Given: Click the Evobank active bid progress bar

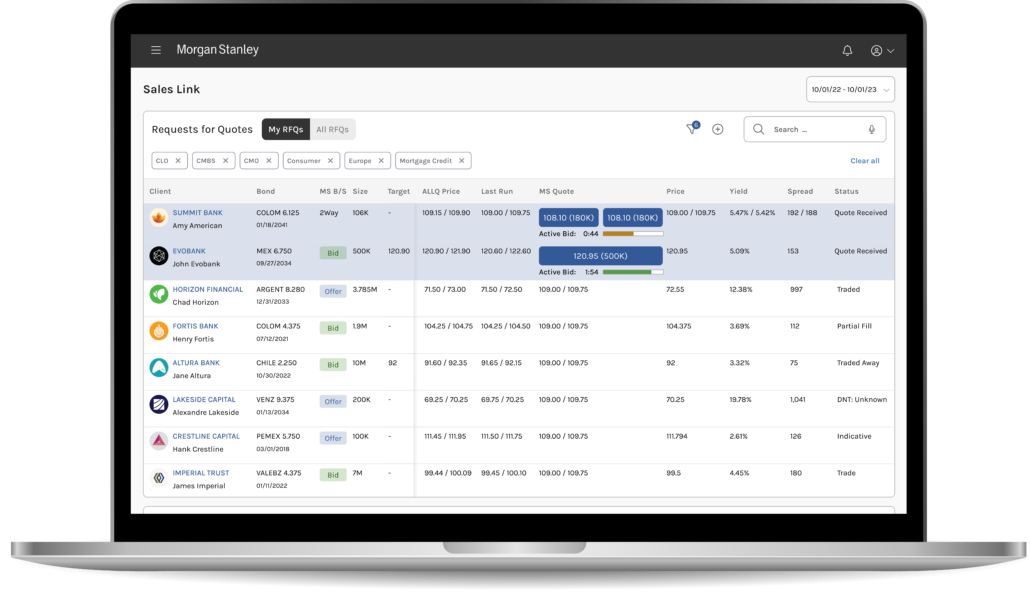Looking at the screenshot, I should click(628, 272).
